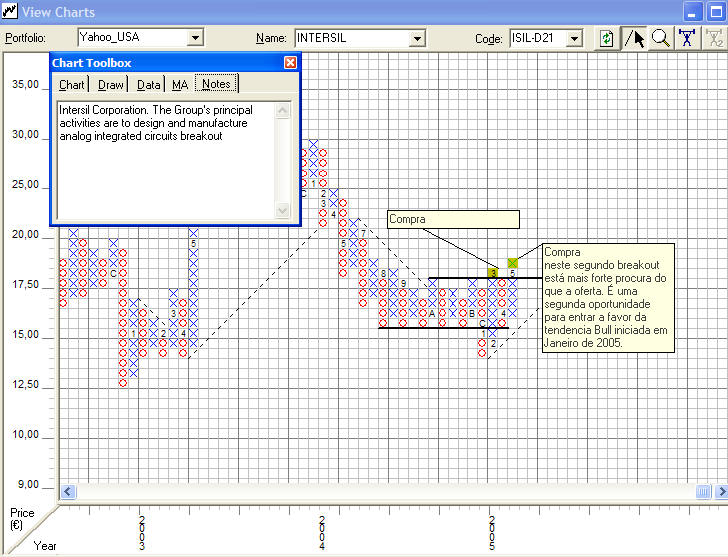The image size is (728, 557).
Task: Close the Chart Toolbox panel
Action: click(290, 62)
